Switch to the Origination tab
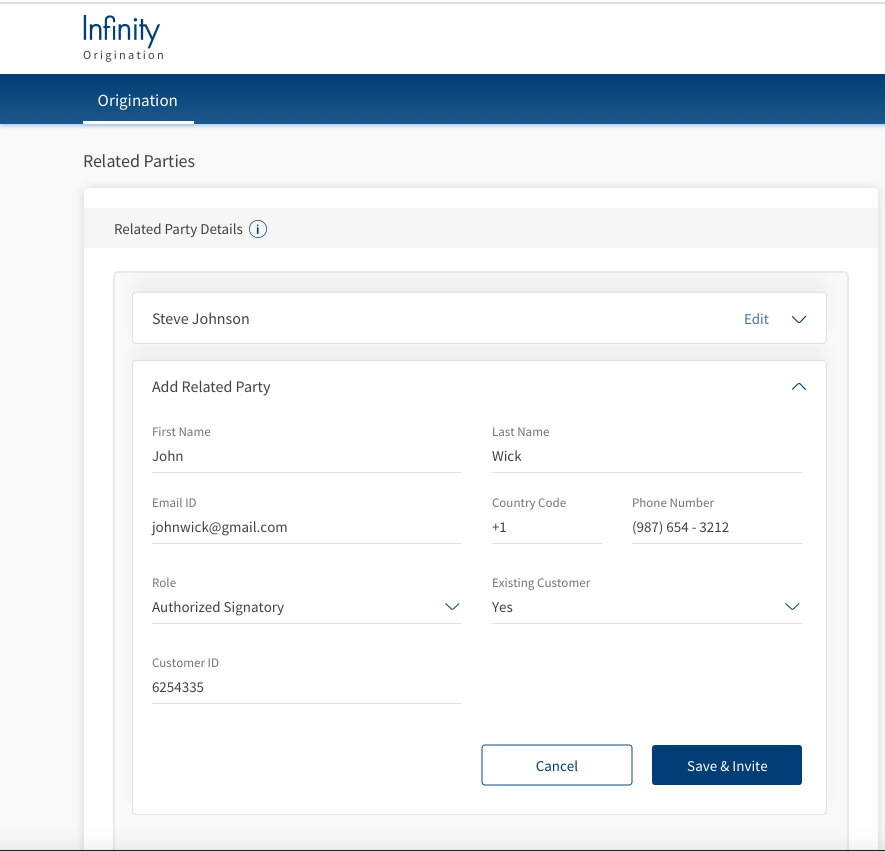 tap(138, 100)
